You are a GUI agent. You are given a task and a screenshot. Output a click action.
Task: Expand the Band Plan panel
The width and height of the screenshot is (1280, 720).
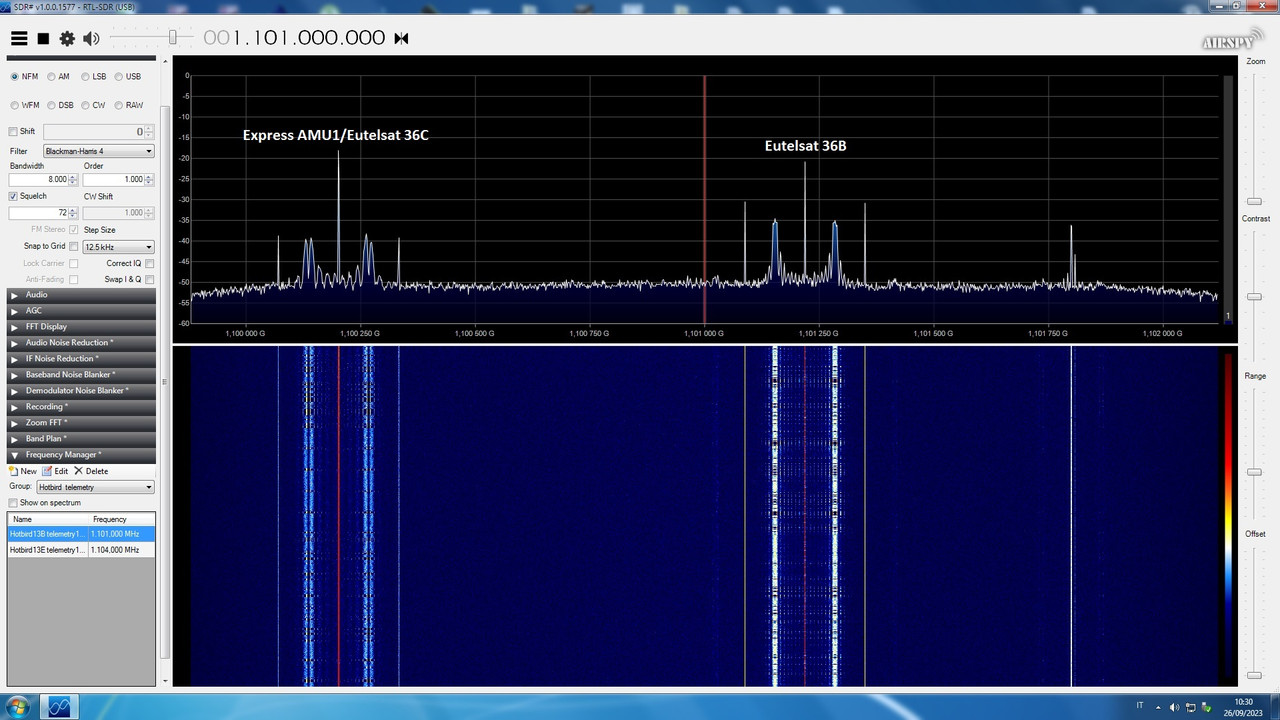(x=80, y=439)
